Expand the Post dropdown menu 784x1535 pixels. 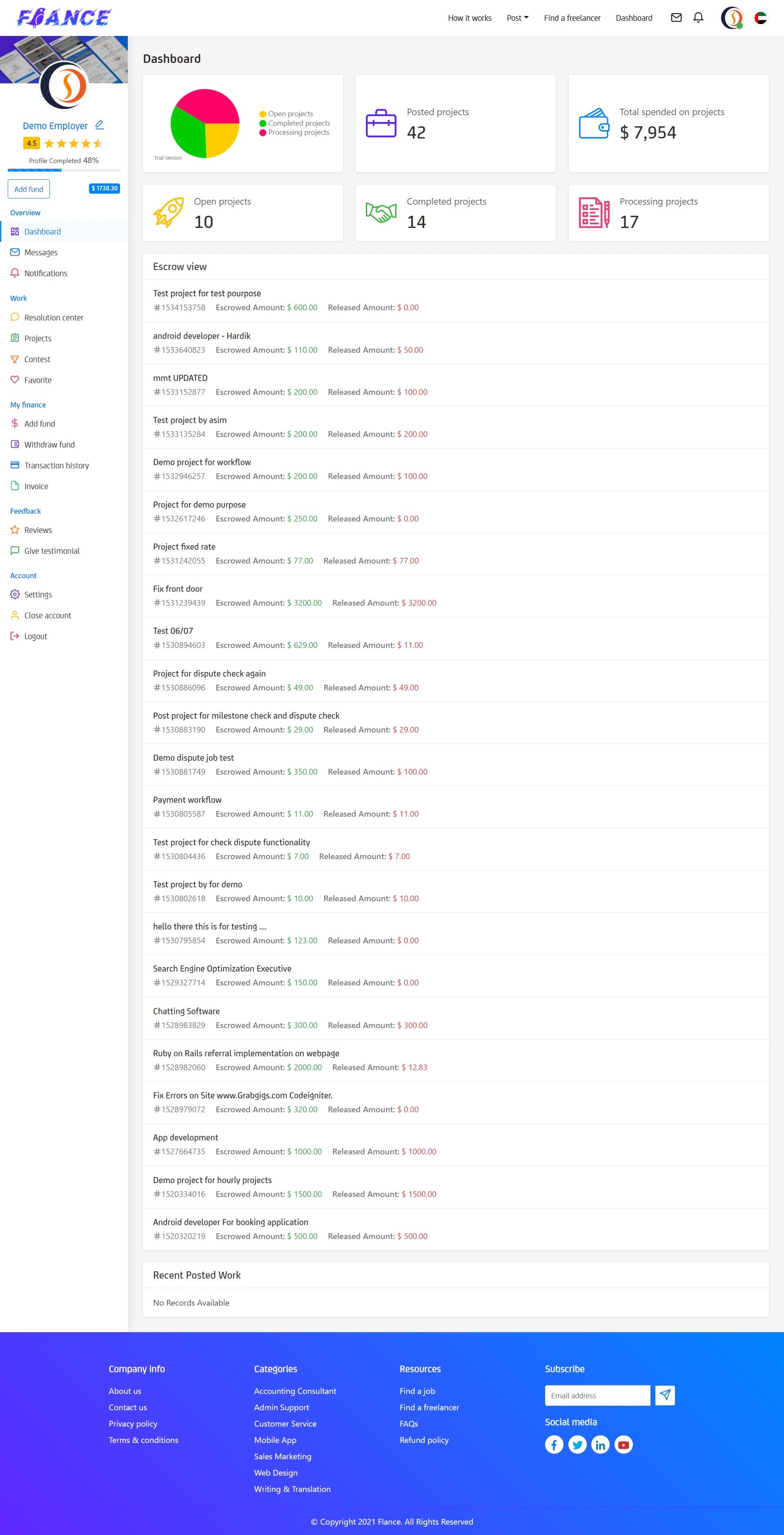pos(517,18)
